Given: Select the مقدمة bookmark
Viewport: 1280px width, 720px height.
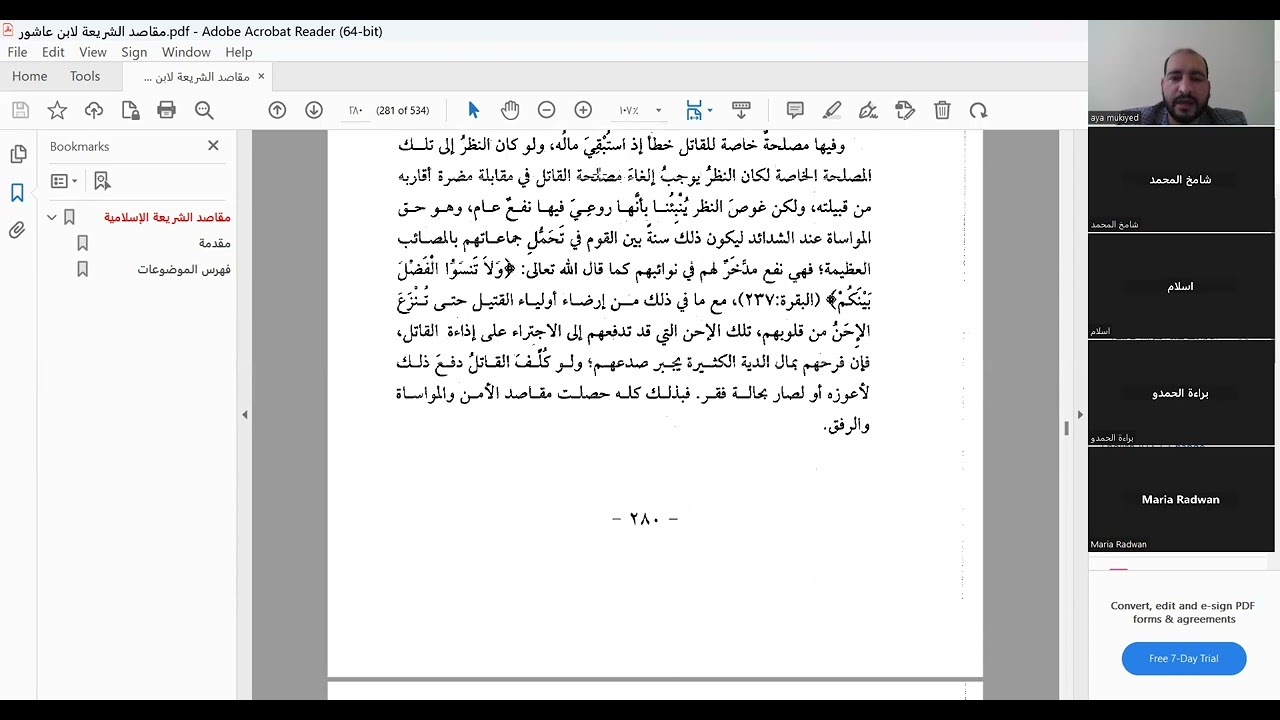Looking at the screenshot, I should [x=215, y=243].
